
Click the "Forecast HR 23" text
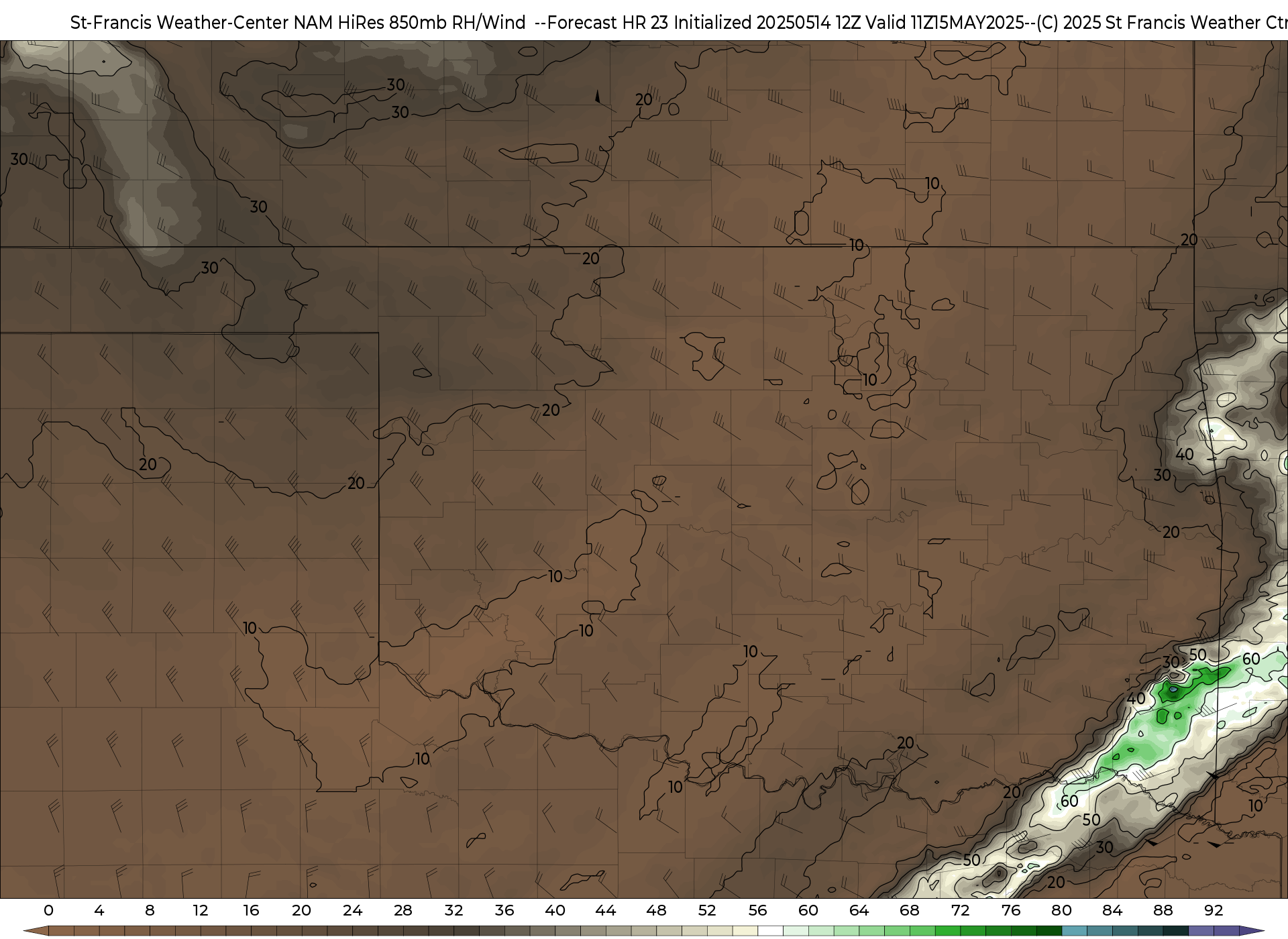608,23
